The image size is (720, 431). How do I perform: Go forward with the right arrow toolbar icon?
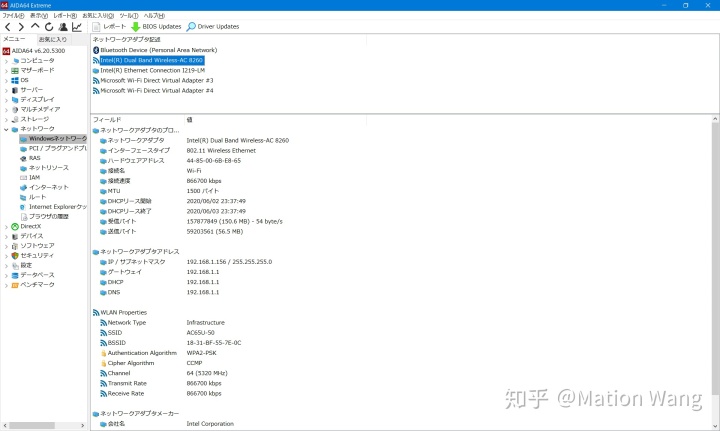coord(21,27)
